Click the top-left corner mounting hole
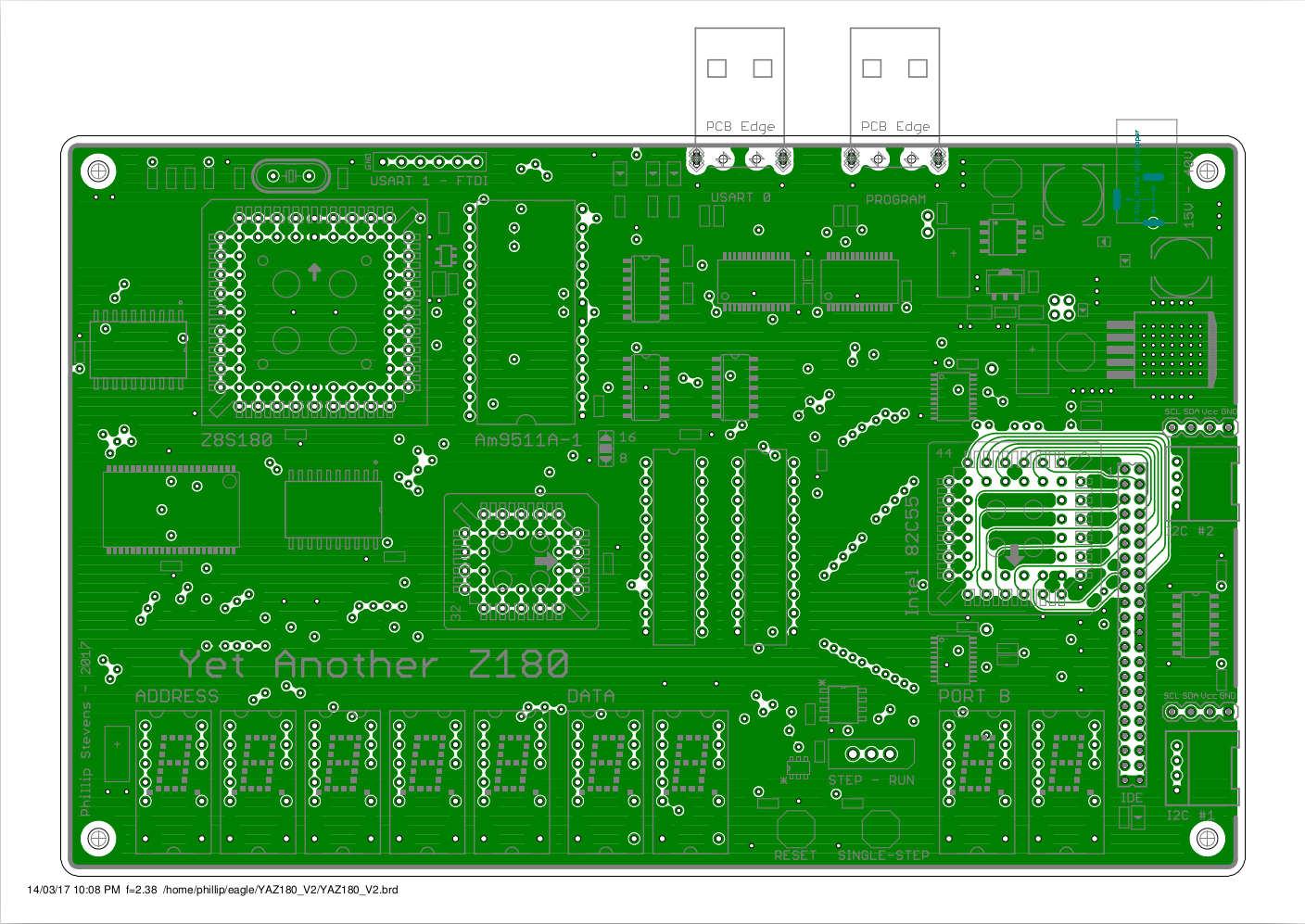This screenshot has height=924, width=1305. point(97,171)
